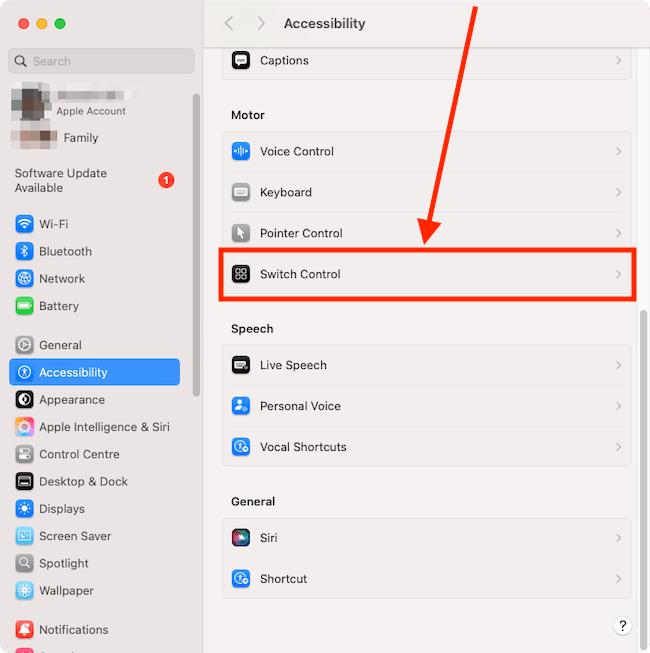Screen dimensions: 650x653
Task: Select Appearance in the sidebar
Action: pos(71,400)
